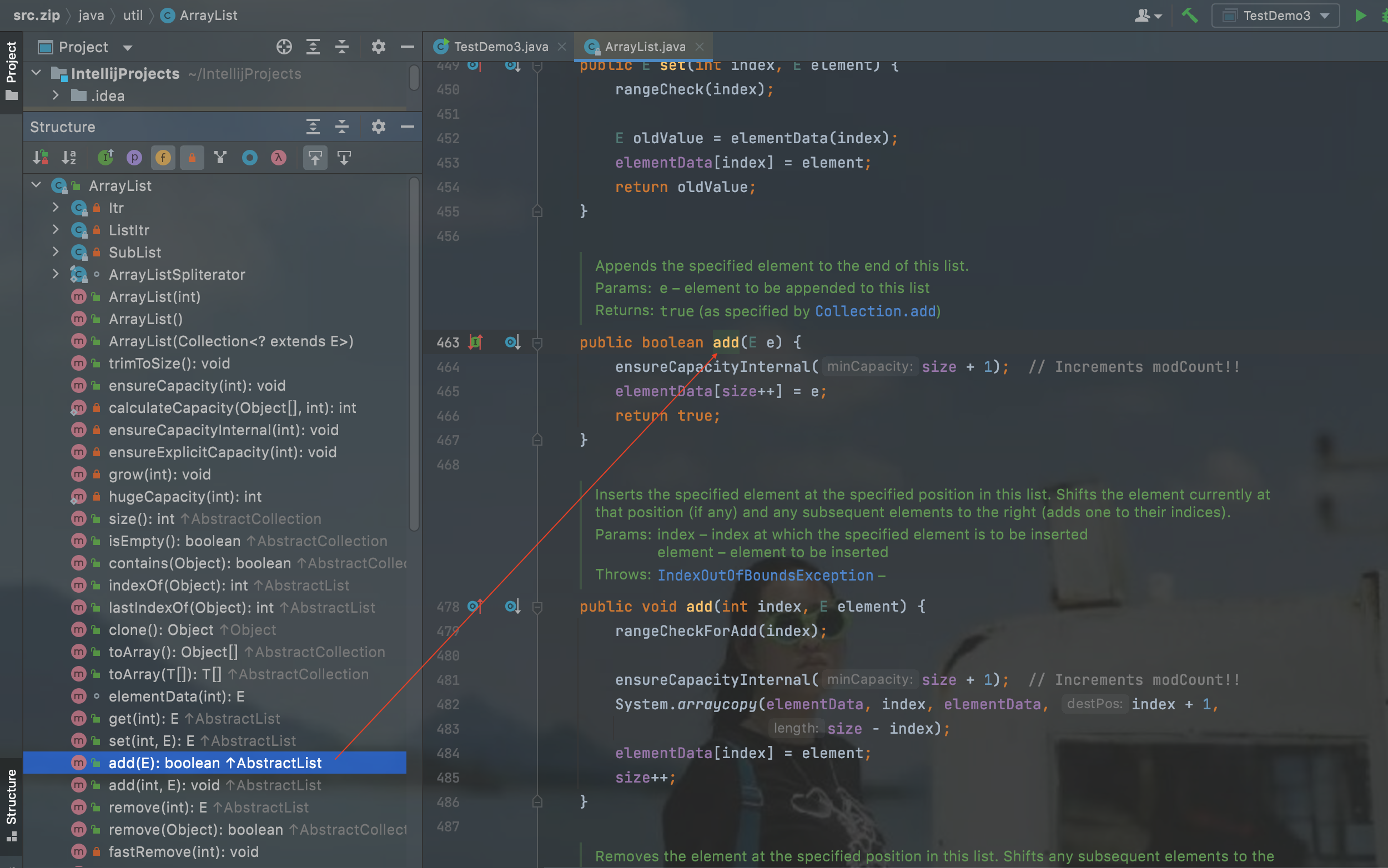1388x868 pixels.
Task: Select grow(int): void method
Action: click(215, 474)
